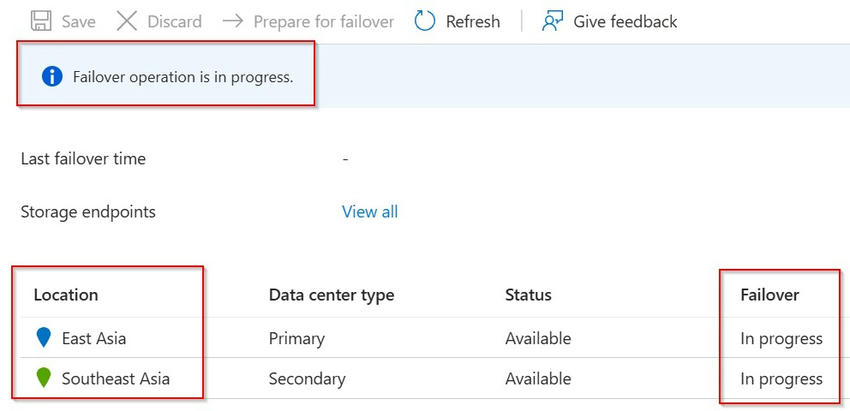
Task: Select the Southeast Asia secondary row
Action: coord(115,379)
